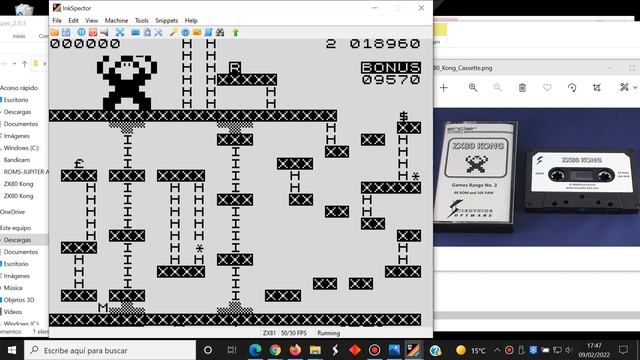Open the File menu in InkSpector
Image resolution: width=640 pixels, height=360 pixels.
coord(57,20)
